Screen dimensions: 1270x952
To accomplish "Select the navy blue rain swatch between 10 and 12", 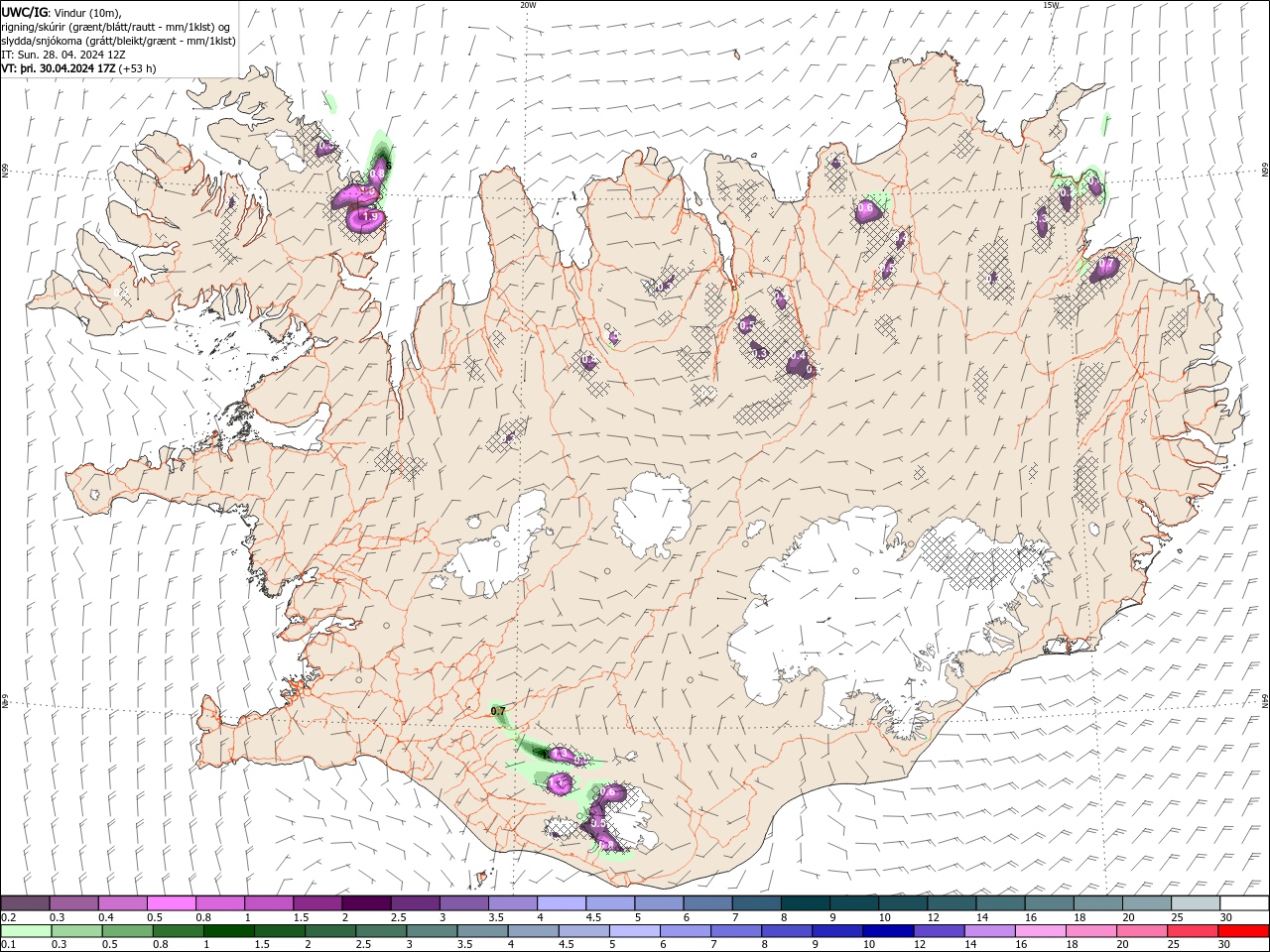I will click(888, 930).
